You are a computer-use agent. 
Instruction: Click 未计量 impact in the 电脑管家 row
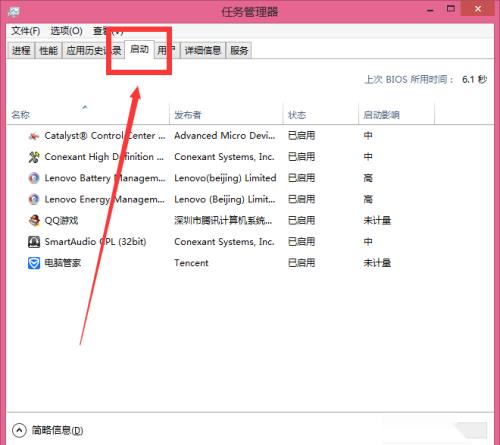point(377,263)
